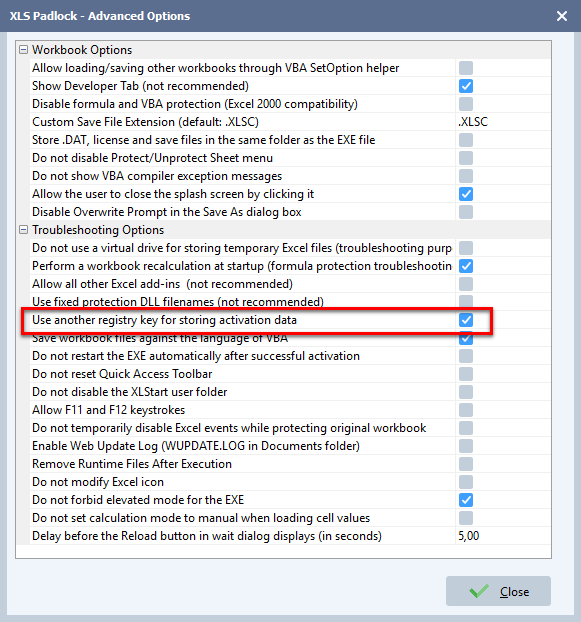The width and height of the screenshot is (581, 622).
Task: Check Do not reset Quick Access Toolbar
Action: (466, 374)
